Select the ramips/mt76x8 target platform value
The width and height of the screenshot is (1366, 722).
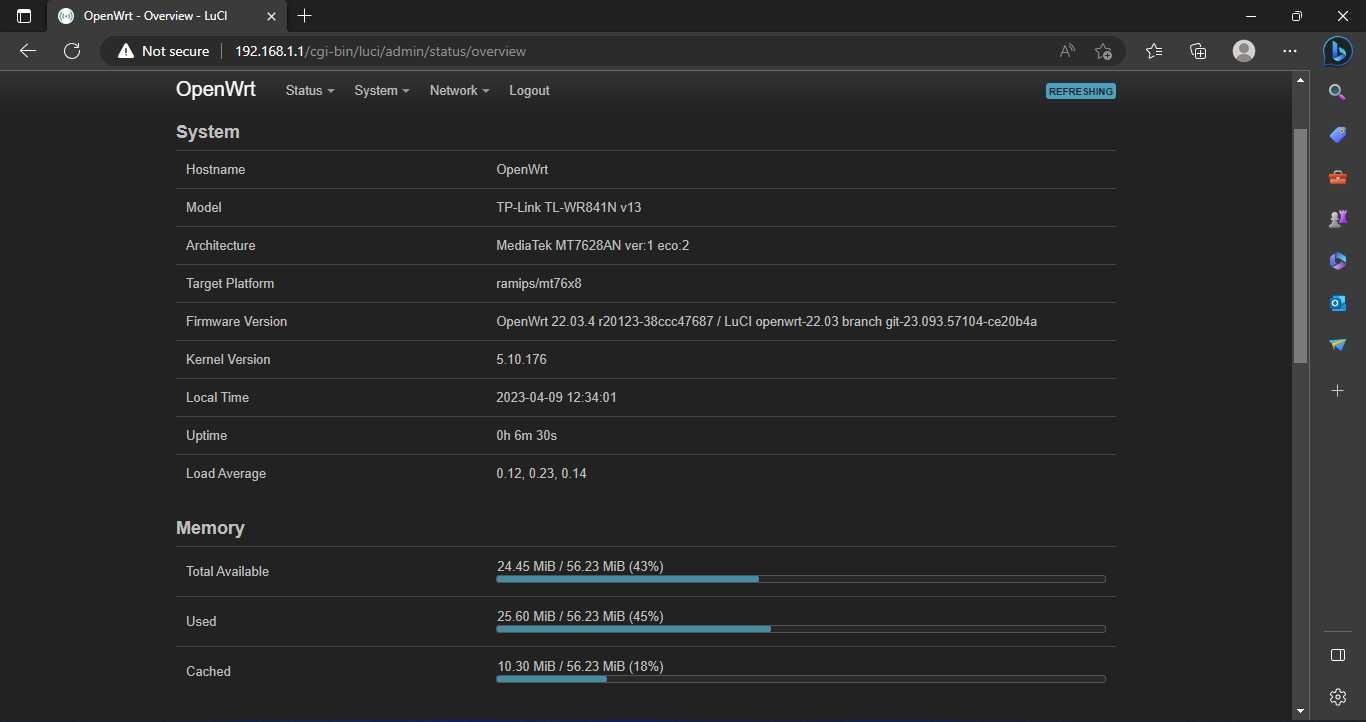[x=538, y=283]
